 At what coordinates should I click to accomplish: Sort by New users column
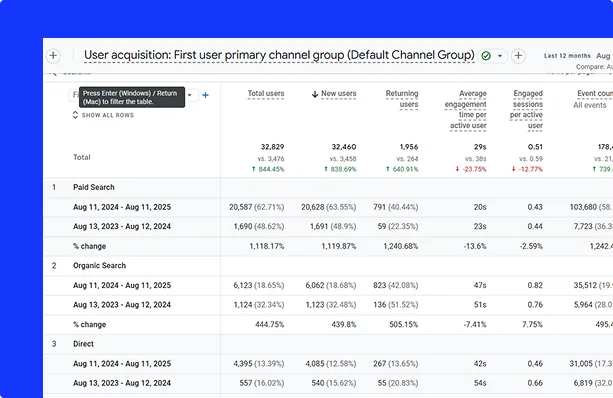(x=339, y=93)
